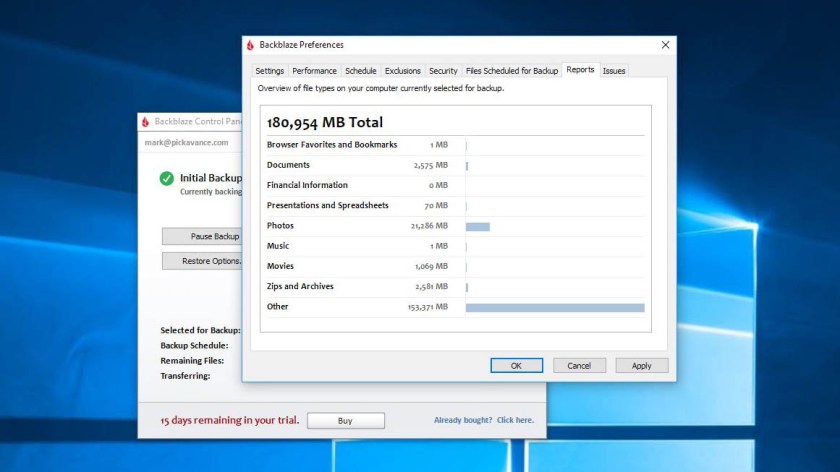
Task: Click the overview description text
Action: (381, 88)
